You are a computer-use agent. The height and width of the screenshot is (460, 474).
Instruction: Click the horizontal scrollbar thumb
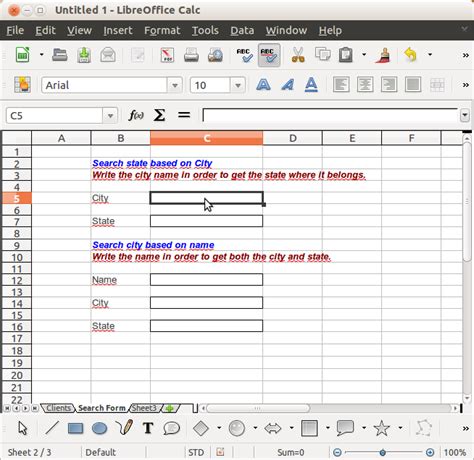click(258, 408)
